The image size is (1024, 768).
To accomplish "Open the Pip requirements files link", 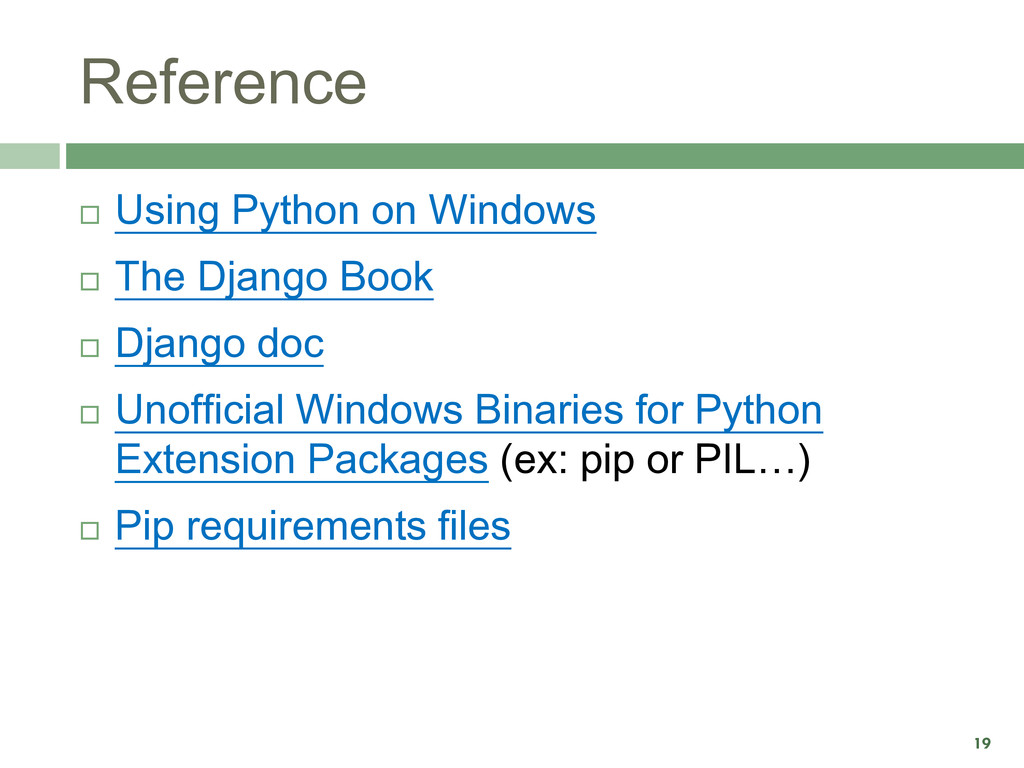I will click(x=313, y=527).
